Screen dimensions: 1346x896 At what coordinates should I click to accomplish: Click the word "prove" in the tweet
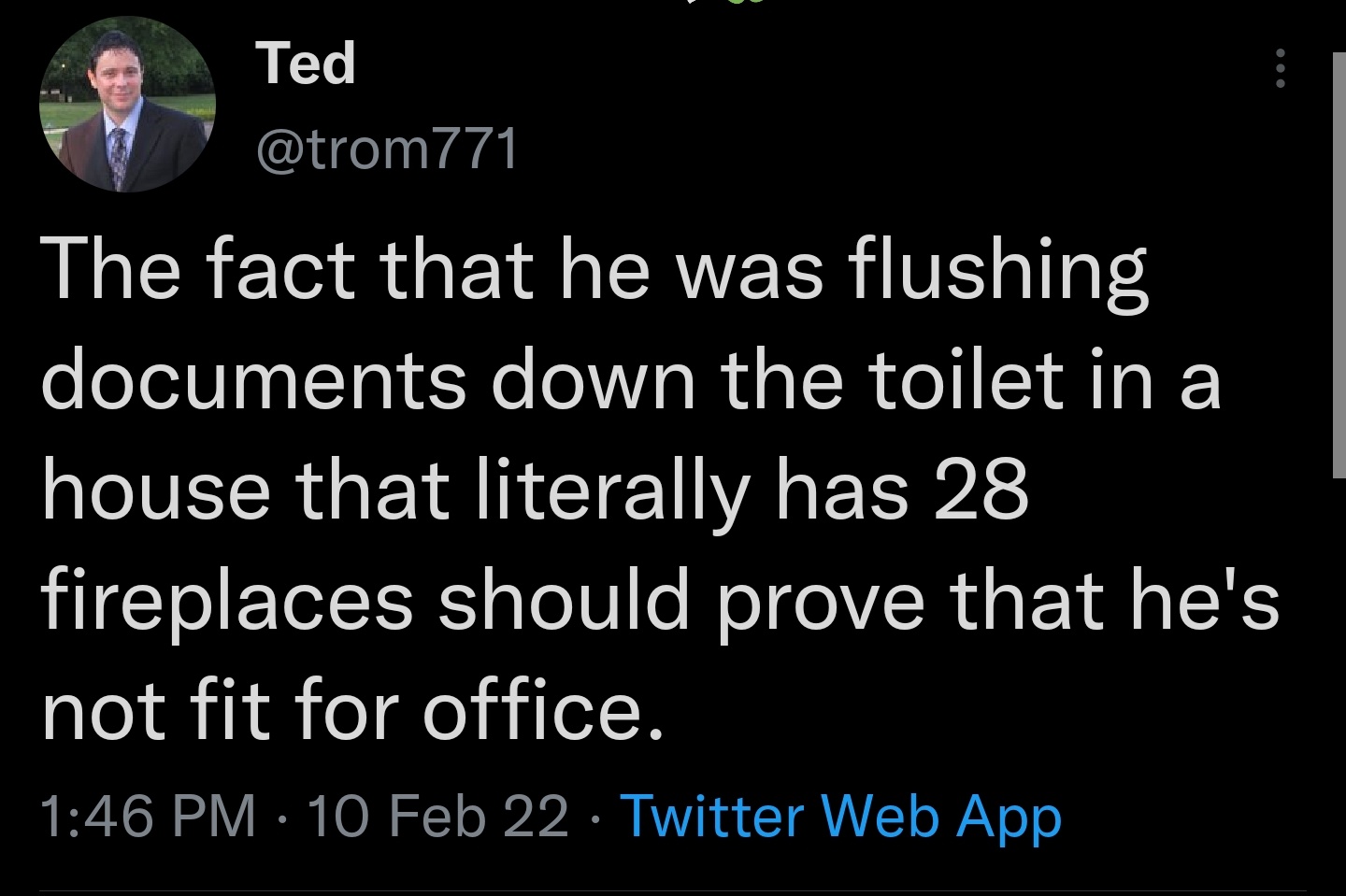point(821,600)
